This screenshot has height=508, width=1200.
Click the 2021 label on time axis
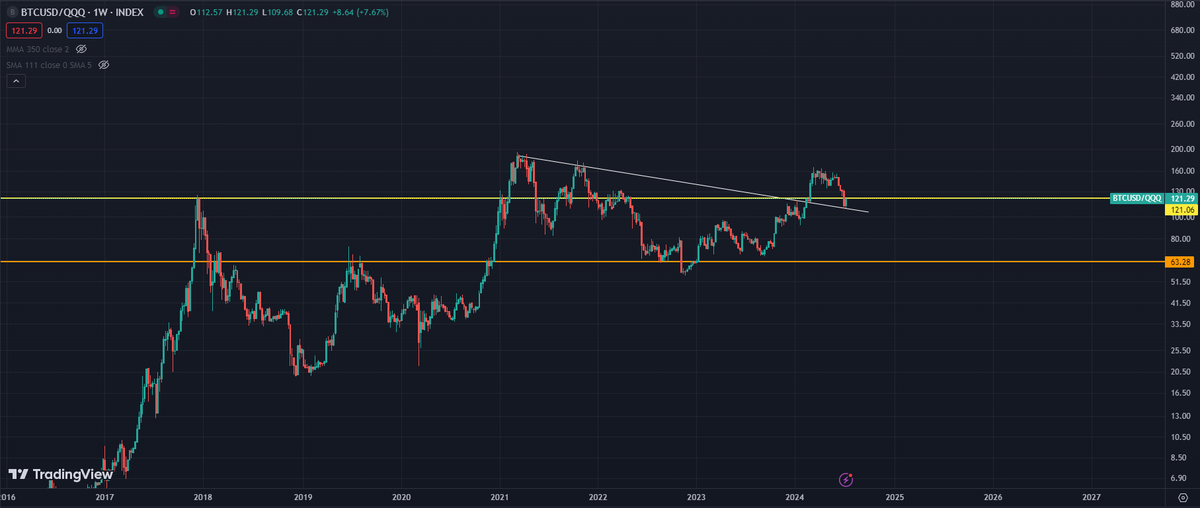pos(500,496)
